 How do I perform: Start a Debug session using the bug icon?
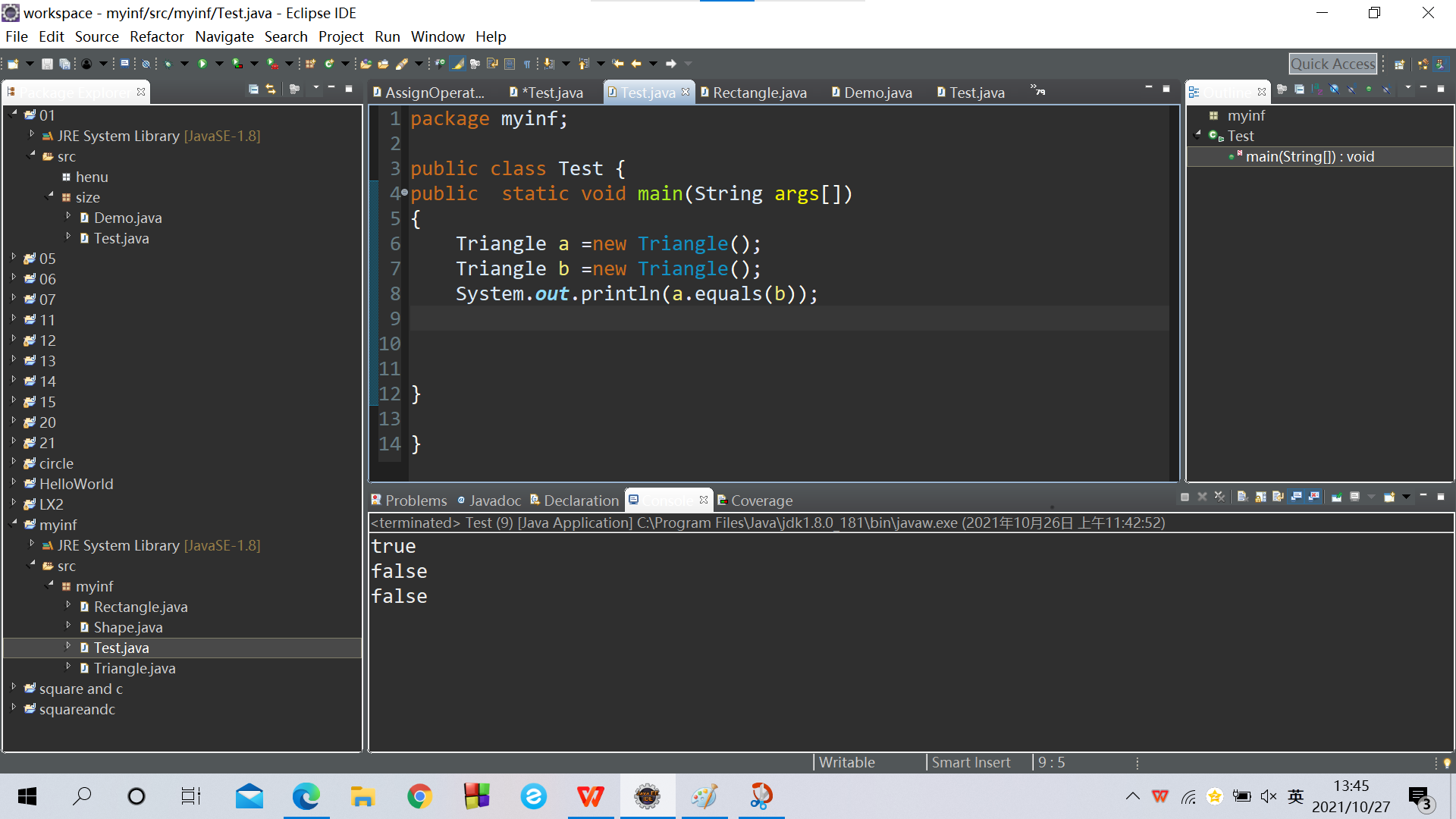tap(168, 64)
